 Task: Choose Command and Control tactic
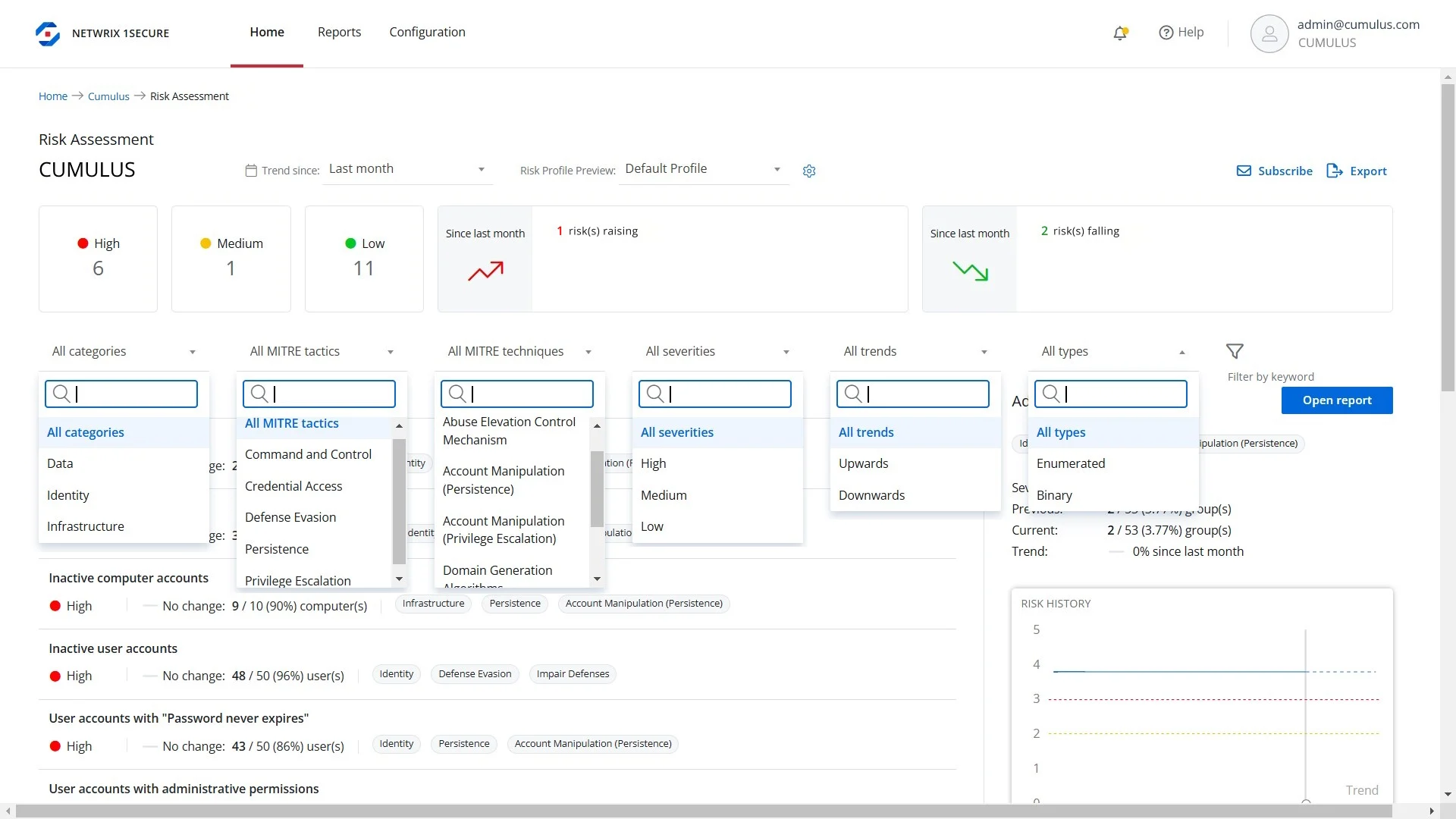pos(315,454)
